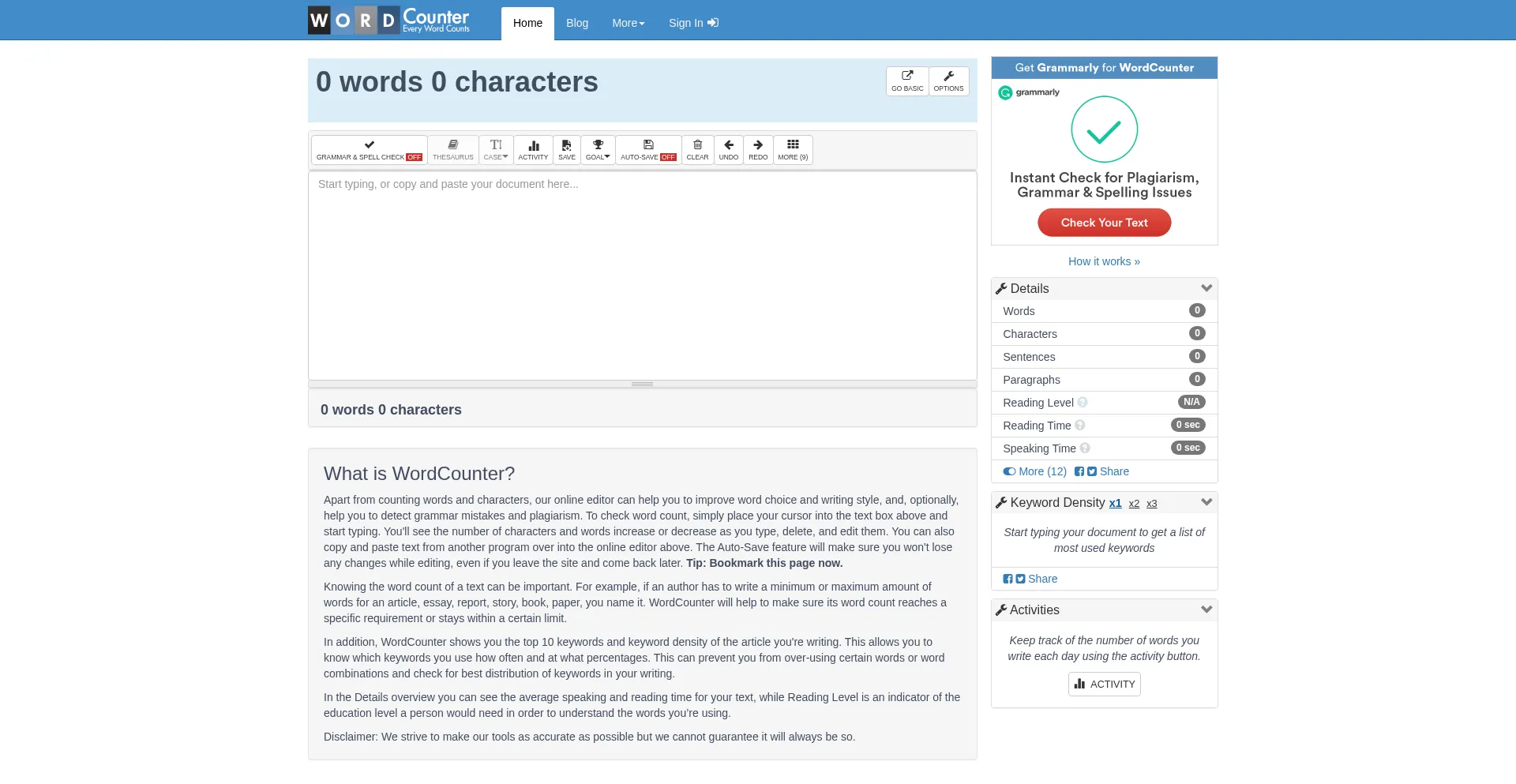Follow the How it works link
Image resolution: width=1516 pixels, height=784 pixels.
pyautogui.click(x=1104, y=261)
